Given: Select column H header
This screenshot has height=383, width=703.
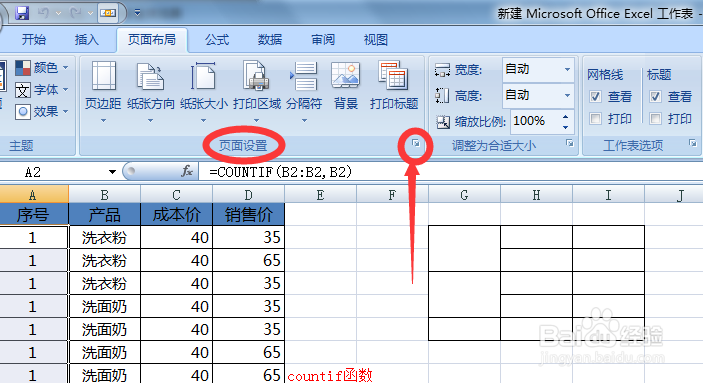Looking at the screenshot, I should pos(536,195).
